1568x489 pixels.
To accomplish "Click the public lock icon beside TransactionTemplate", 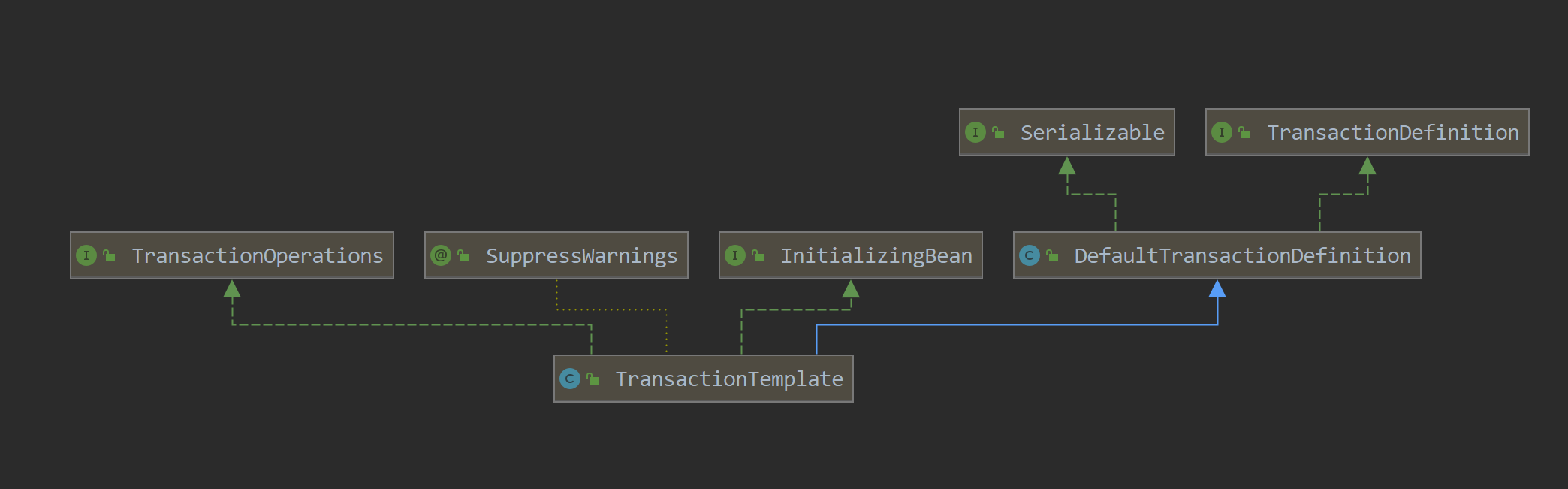I will [593, 379].
